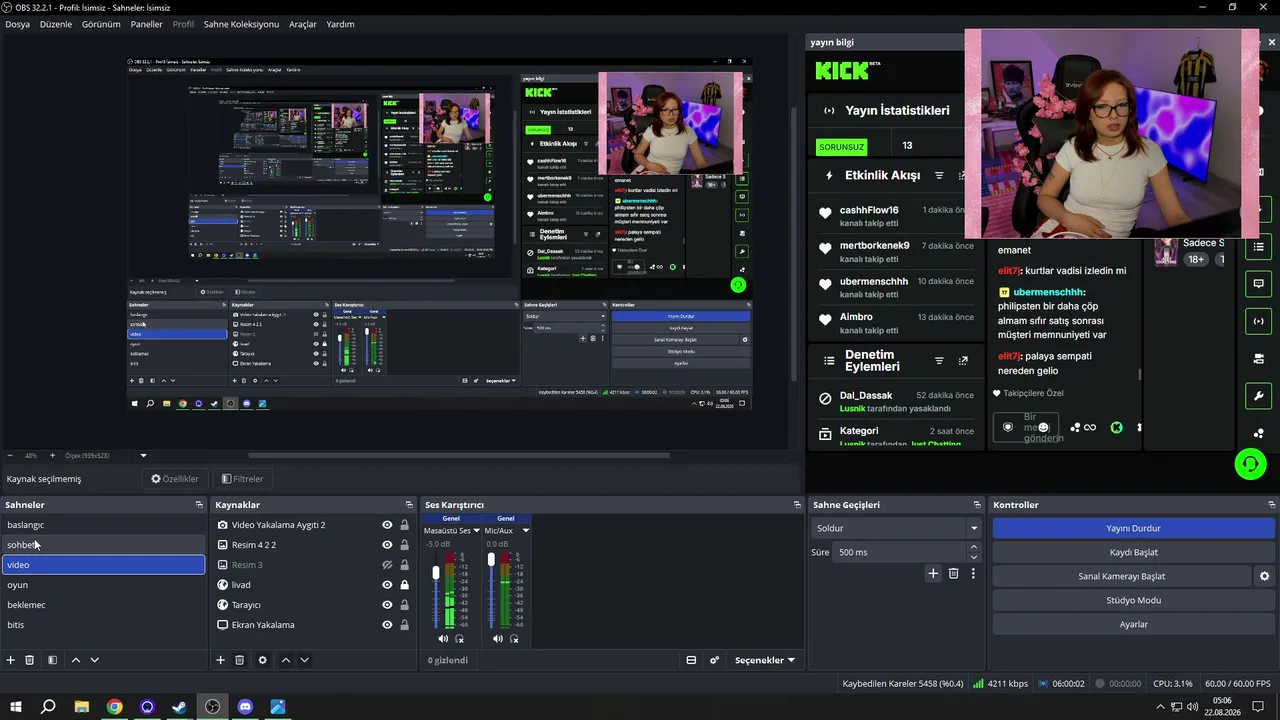Image resolution: width=1280 pixels, height=720 pixels.
Task: Hide the Ekran Yakalama source
Action: click(x=387, y=625)
